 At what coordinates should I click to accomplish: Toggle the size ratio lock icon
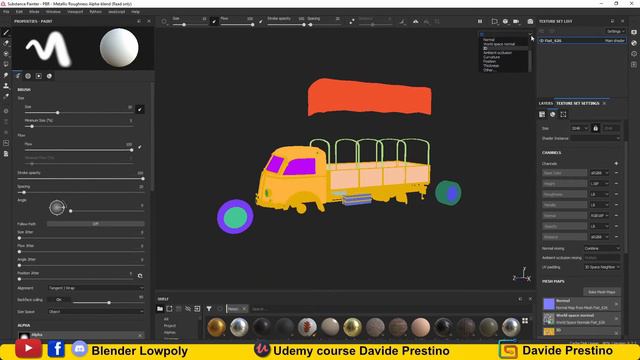coord(596,128)
